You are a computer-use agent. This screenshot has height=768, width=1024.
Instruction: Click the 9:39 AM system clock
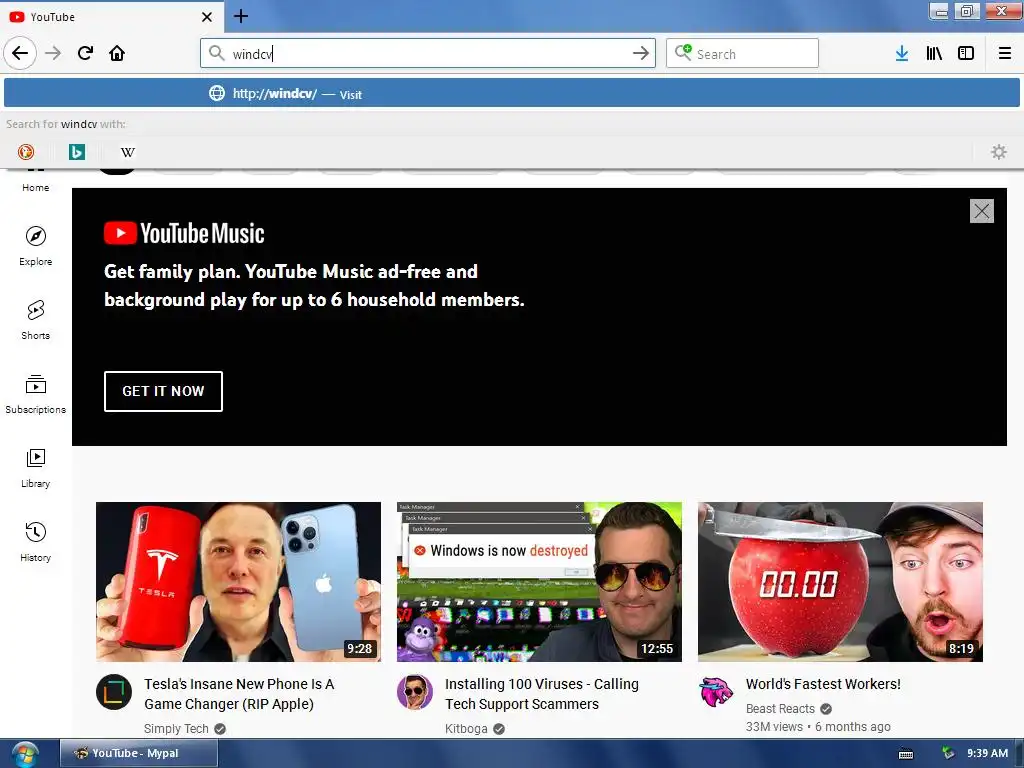(987, 753)
